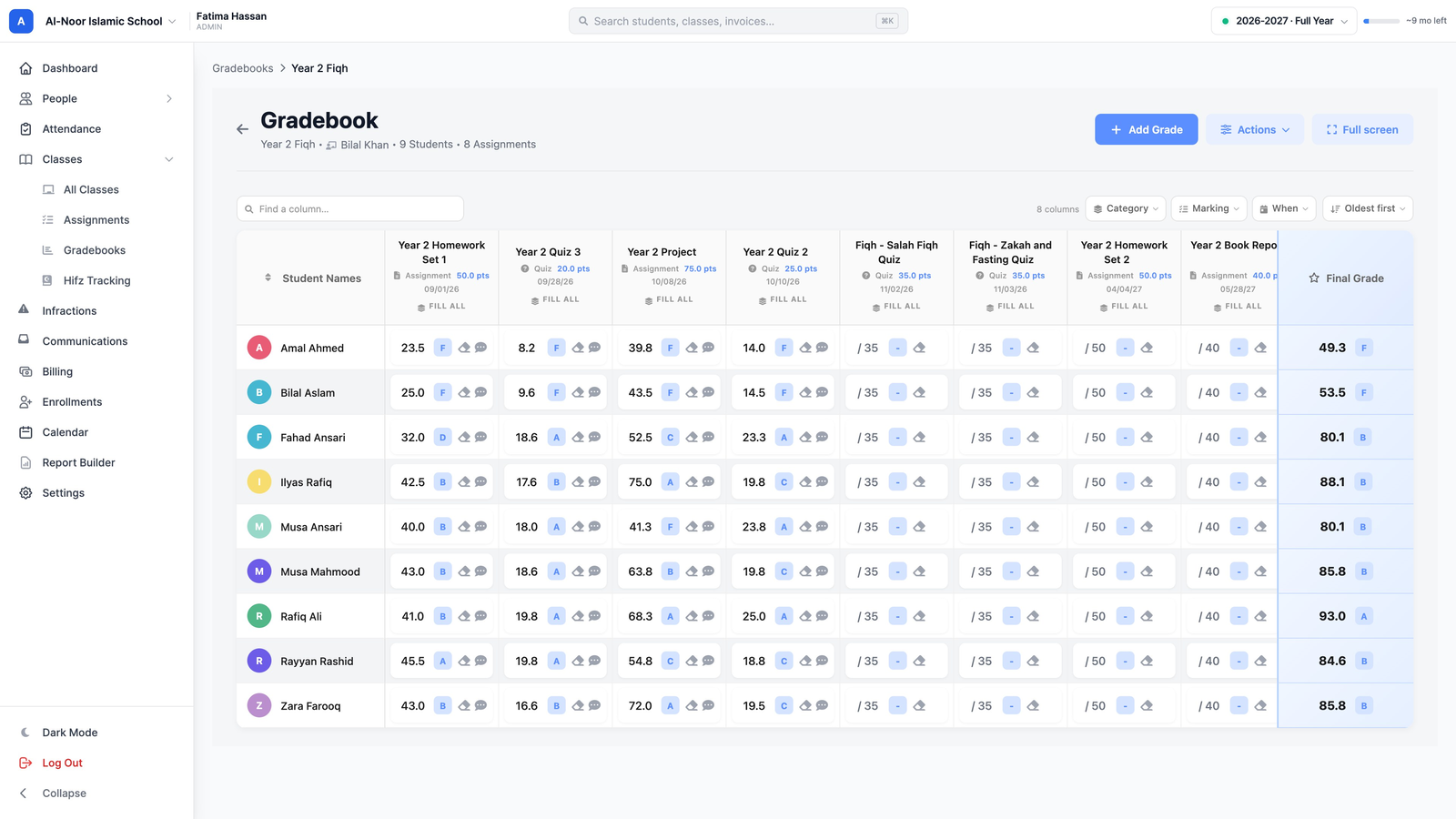
Task: Open the Marking filter dropdown
Action: (x=1209, y=208)
